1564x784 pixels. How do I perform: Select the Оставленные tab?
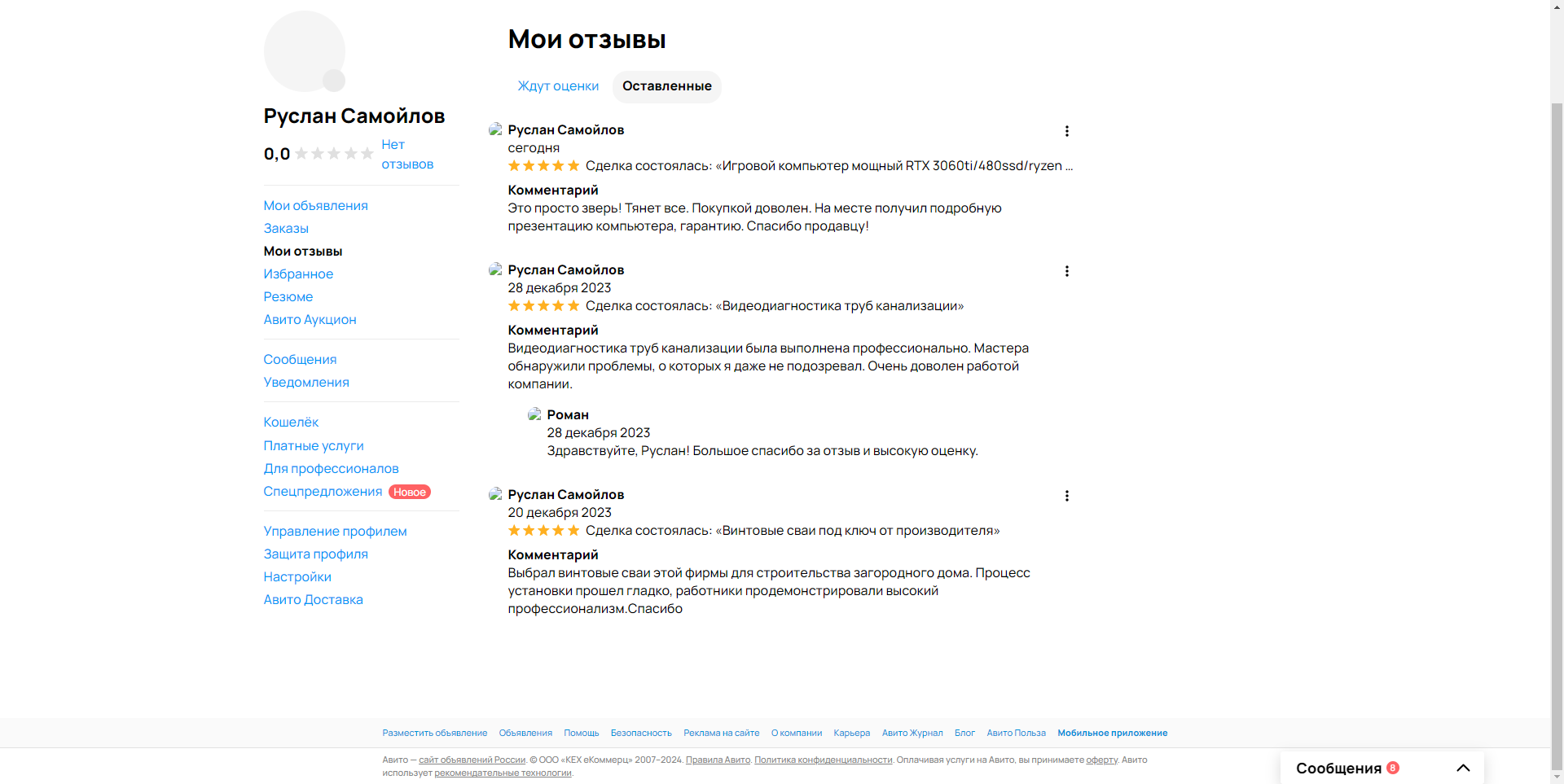pyautogui.click(x=666, y=86)
